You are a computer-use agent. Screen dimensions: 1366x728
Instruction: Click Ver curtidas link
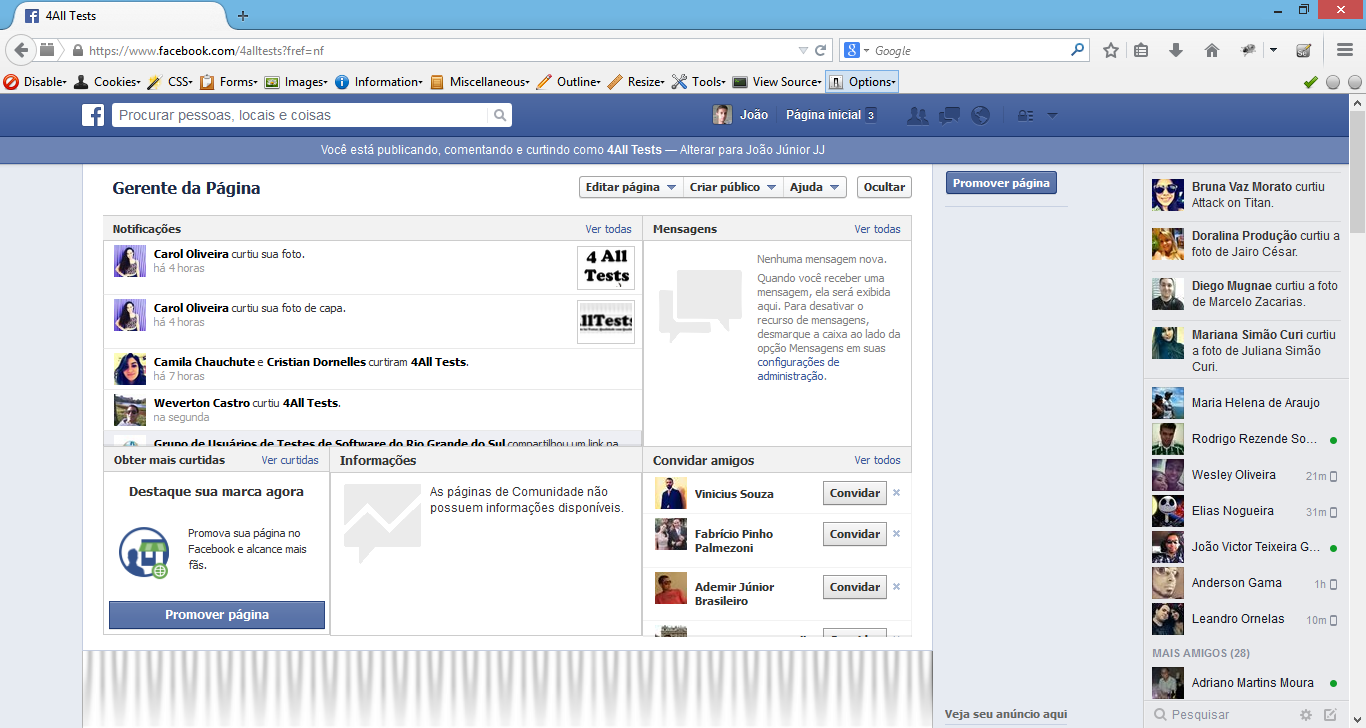290,460
